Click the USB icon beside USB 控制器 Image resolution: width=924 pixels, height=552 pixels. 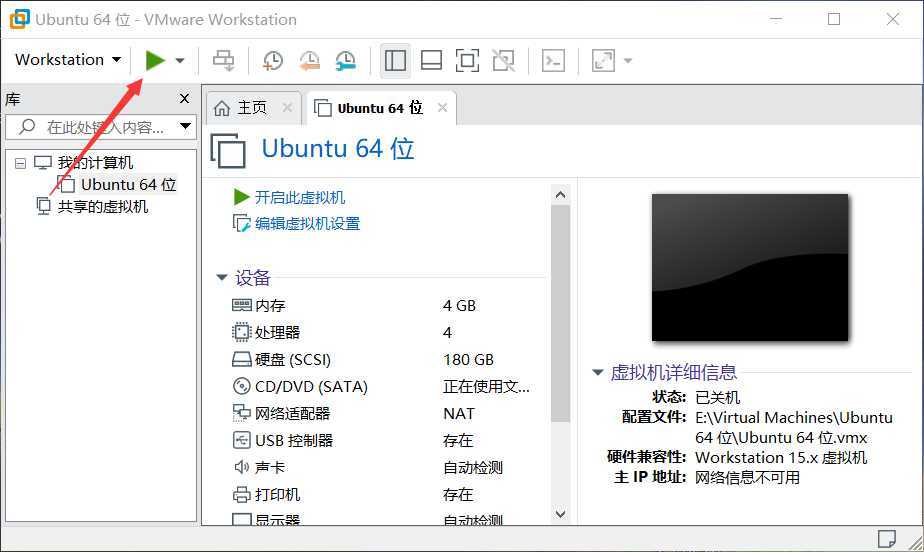tap(242, 440)
